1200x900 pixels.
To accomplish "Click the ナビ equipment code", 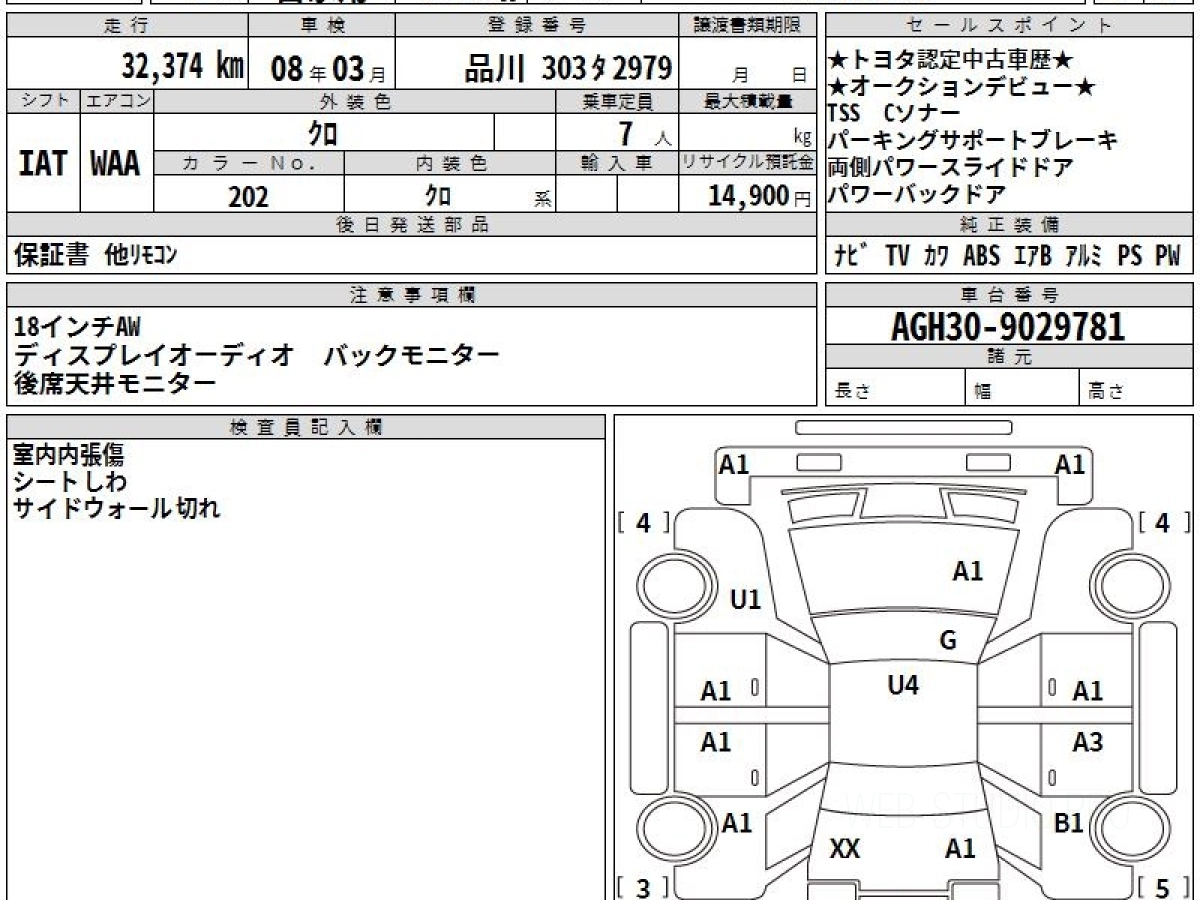I will coord(850,255).
